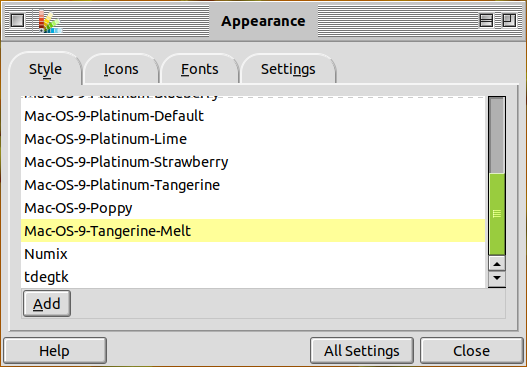Screen dimensions: 527x367
Task: Switch to the Icons tab
Action: 121,69
